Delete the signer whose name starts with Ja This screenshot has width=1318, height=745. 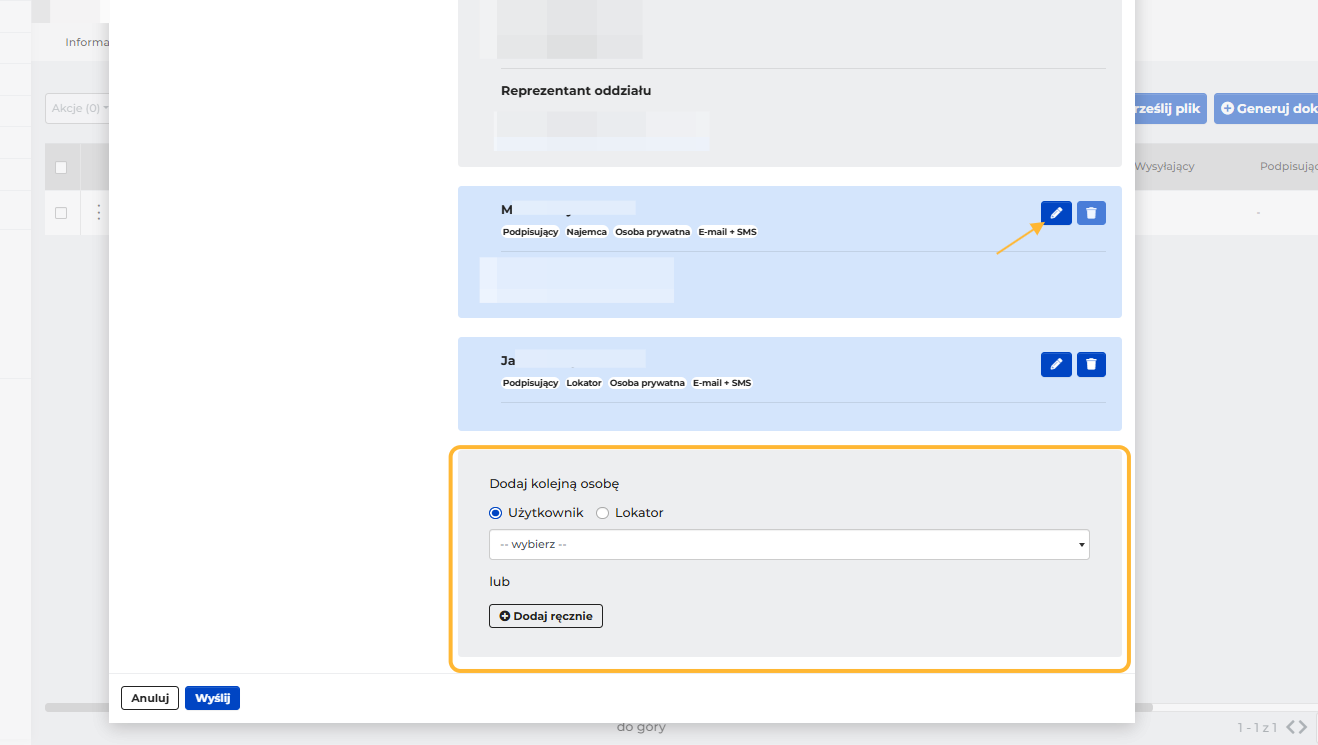[x=1091, y=365]
